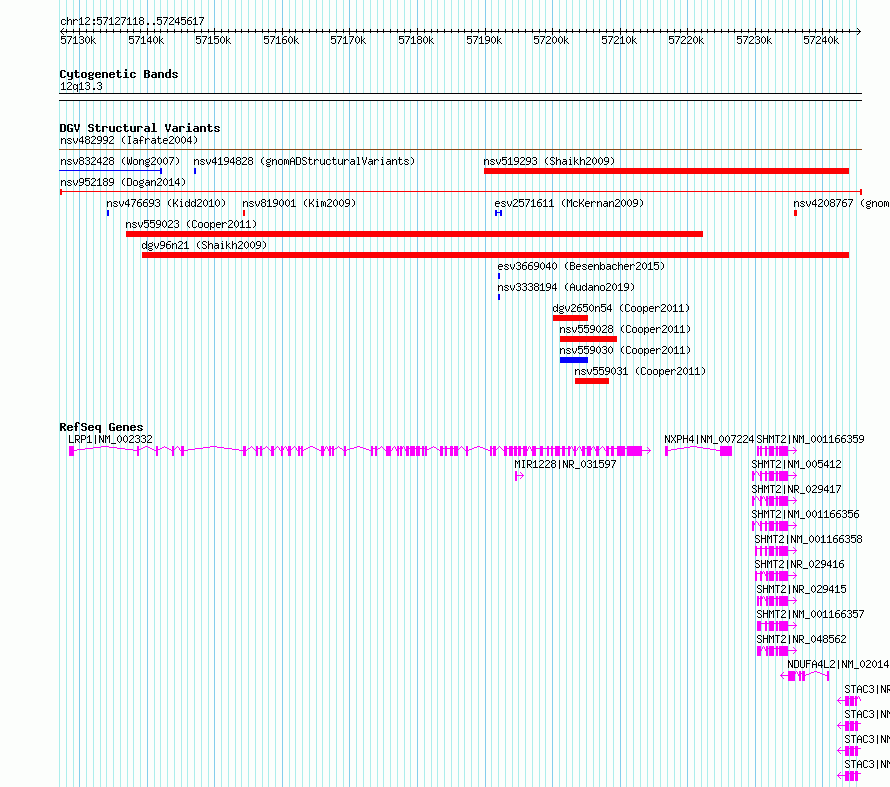This screenshot has width=890, height=787.
Task: Click the nsv4208767 small red marker
Action: coord(795,213)
